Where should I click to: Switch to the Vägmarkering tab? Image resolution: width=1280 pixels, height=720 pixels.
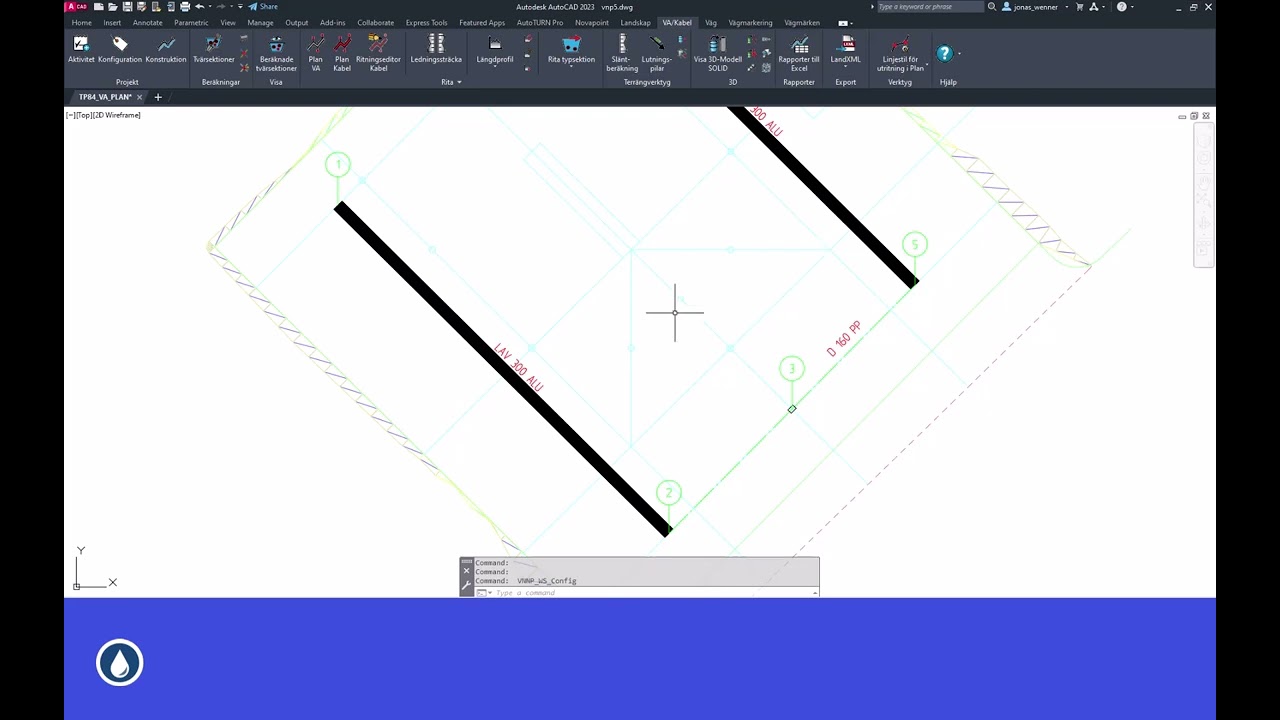click(x=750, y=23)
